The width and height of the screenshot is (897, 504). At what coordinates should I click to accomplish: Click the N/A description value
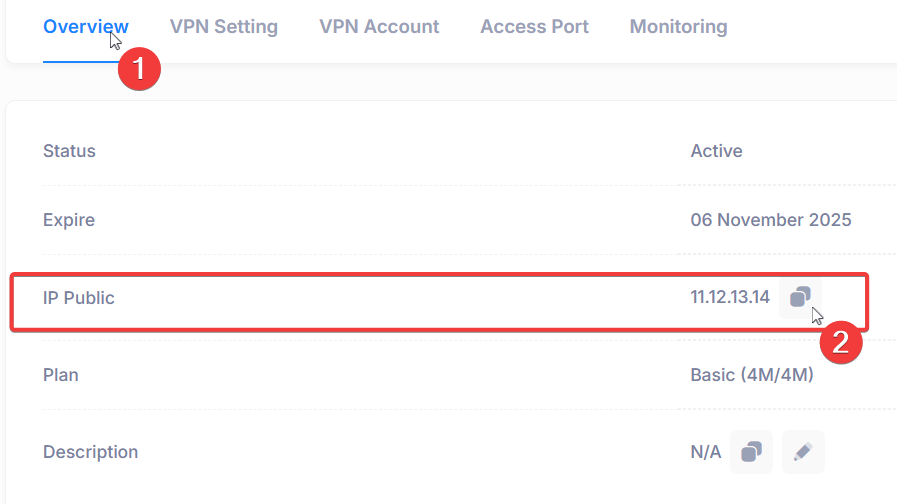tap(706, 453)
